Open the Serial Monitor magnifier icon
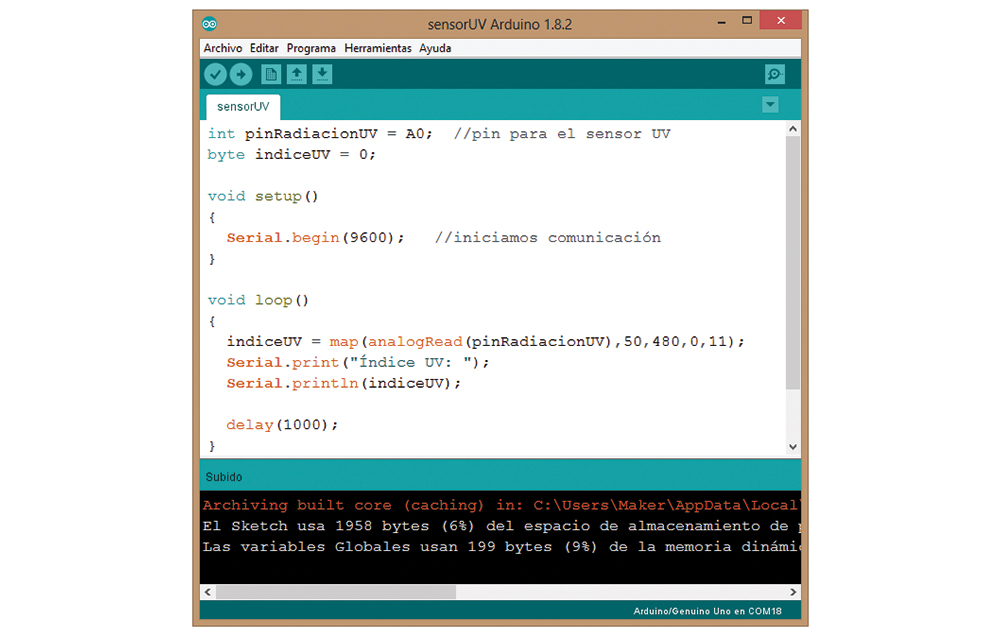The width and height of the screenshot is (1000, 636). coord(774,74)
